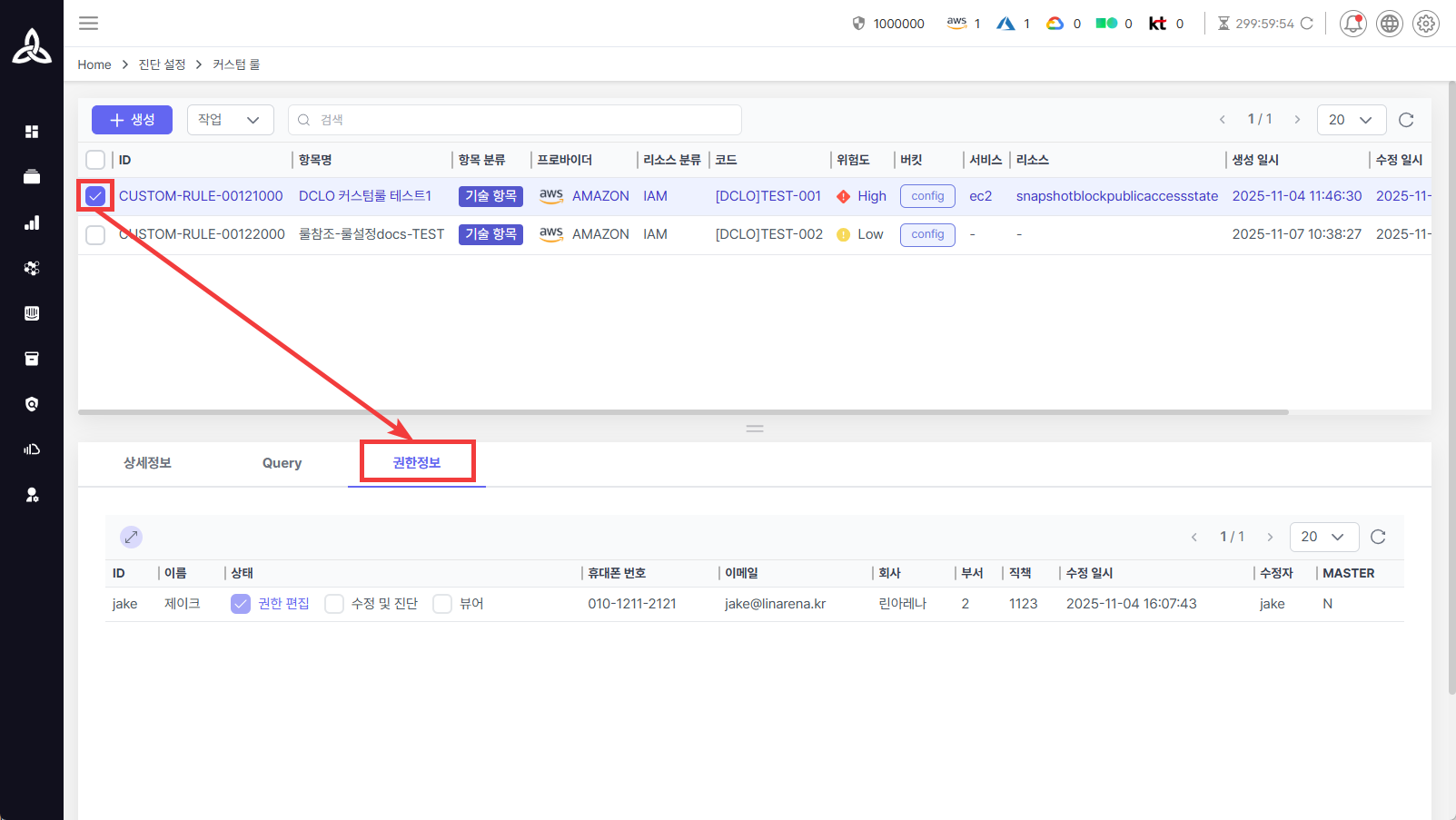Expand the permission panel with arrow icon
Screen dimensions: 1456x820
coord(131,537)
